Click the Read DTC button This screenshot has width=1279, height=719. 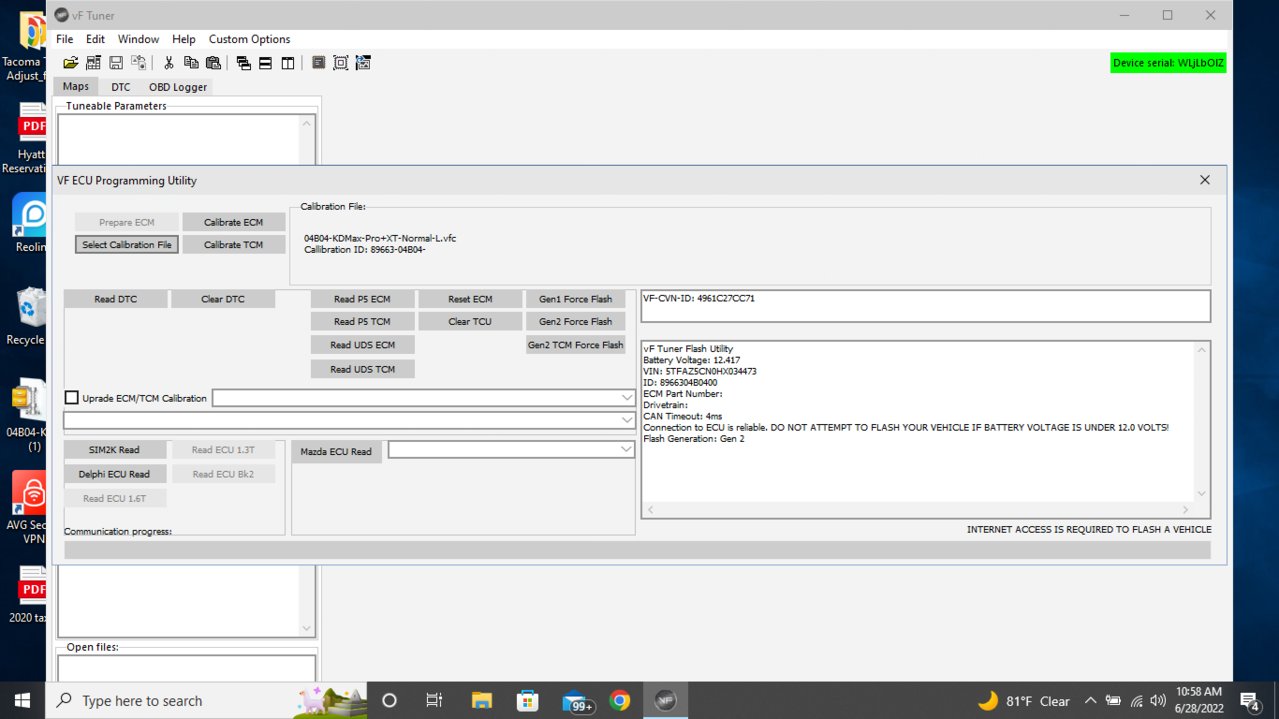coord(116,299)
